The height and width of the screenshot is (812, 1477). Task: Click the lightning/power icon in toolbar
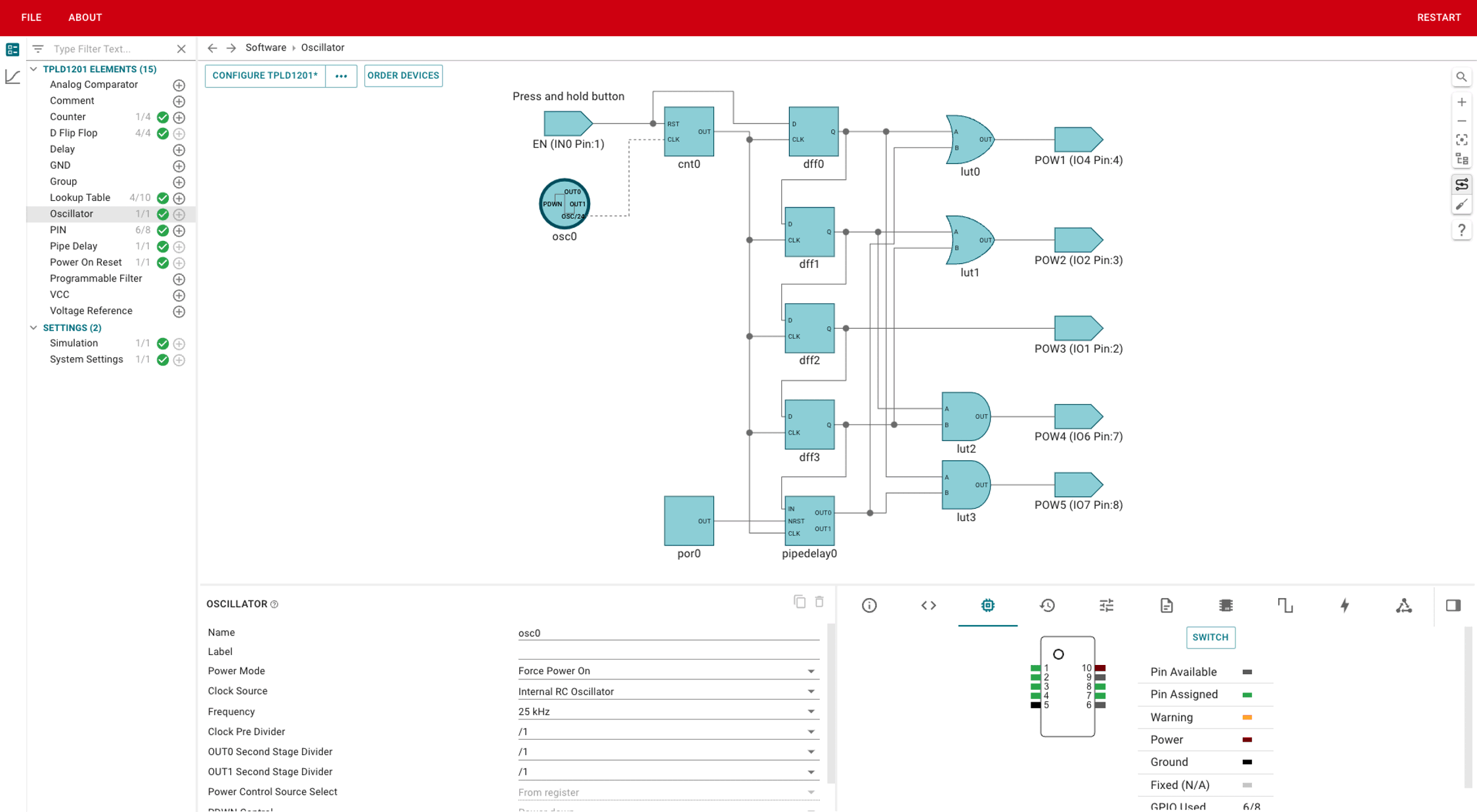pyautogui.click(x=1345, y=605)
